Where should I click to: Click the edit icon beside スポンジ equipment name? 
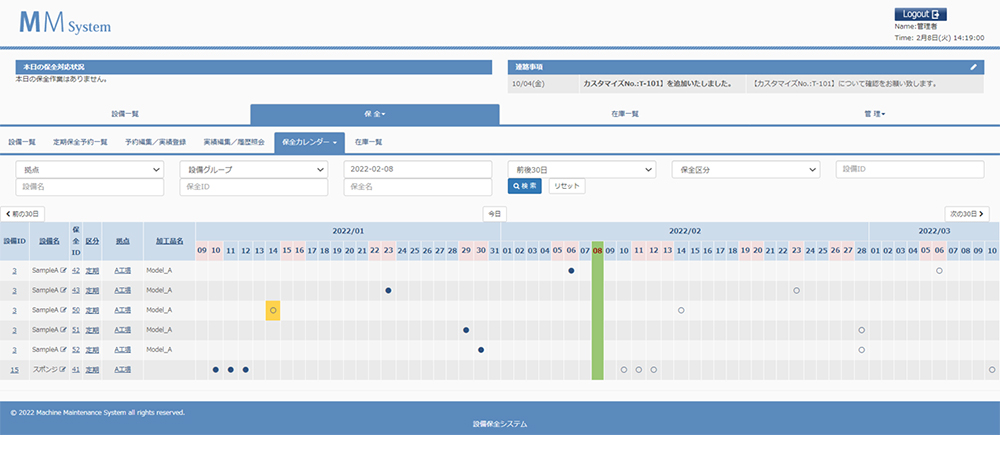click(x=63, y=369)
